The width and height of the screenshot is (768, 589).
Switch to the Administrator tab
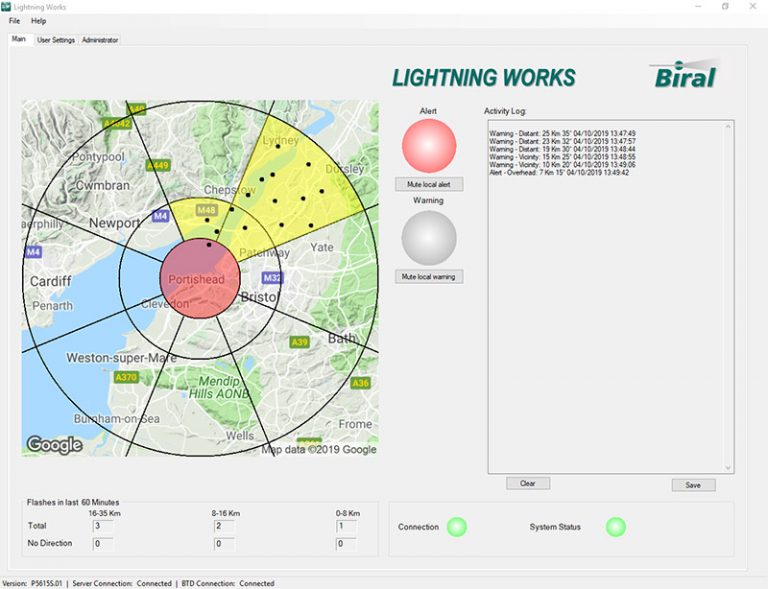click(x=100, y=40)
